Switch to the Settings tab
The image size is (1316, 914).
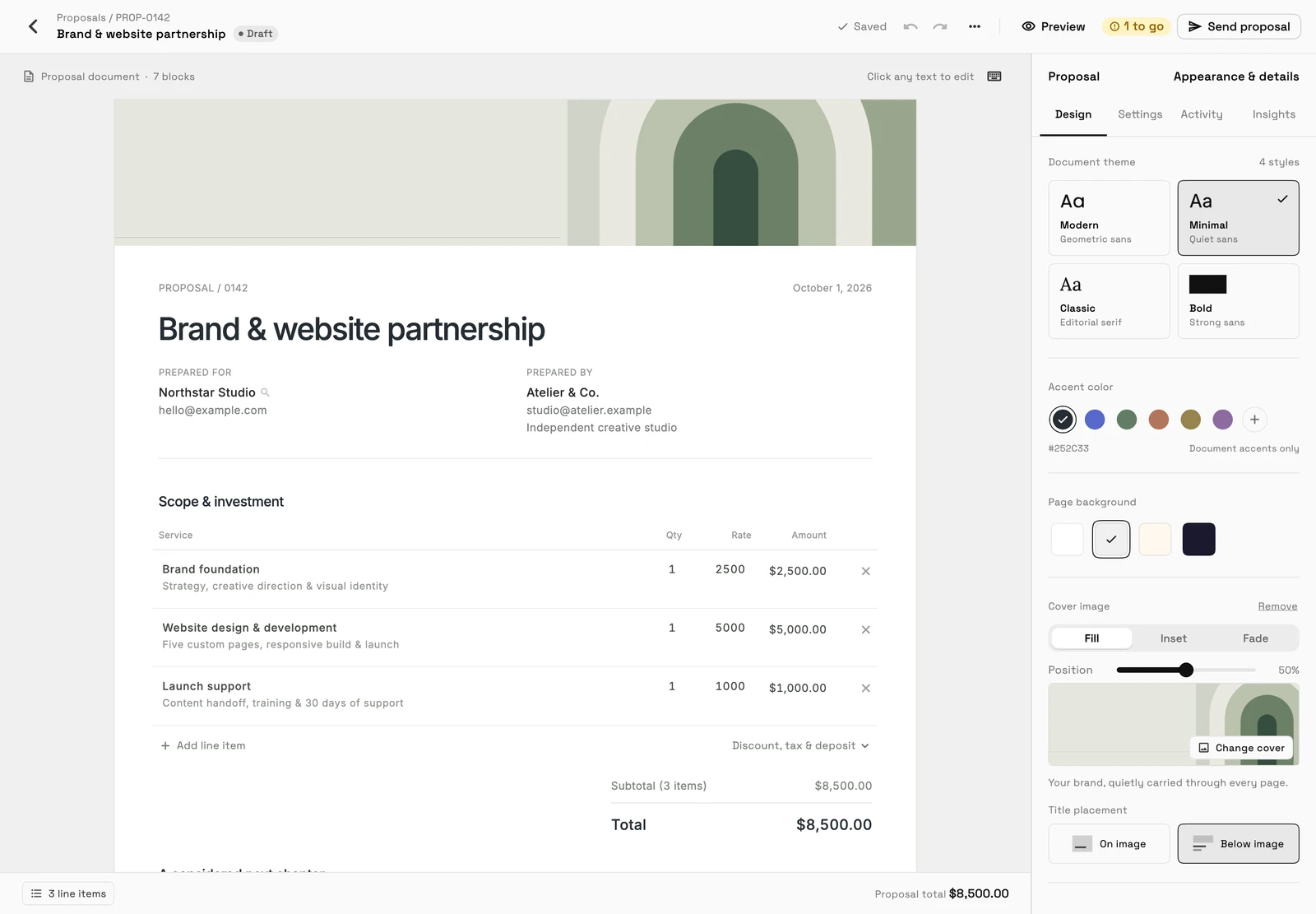[1140, 114]
